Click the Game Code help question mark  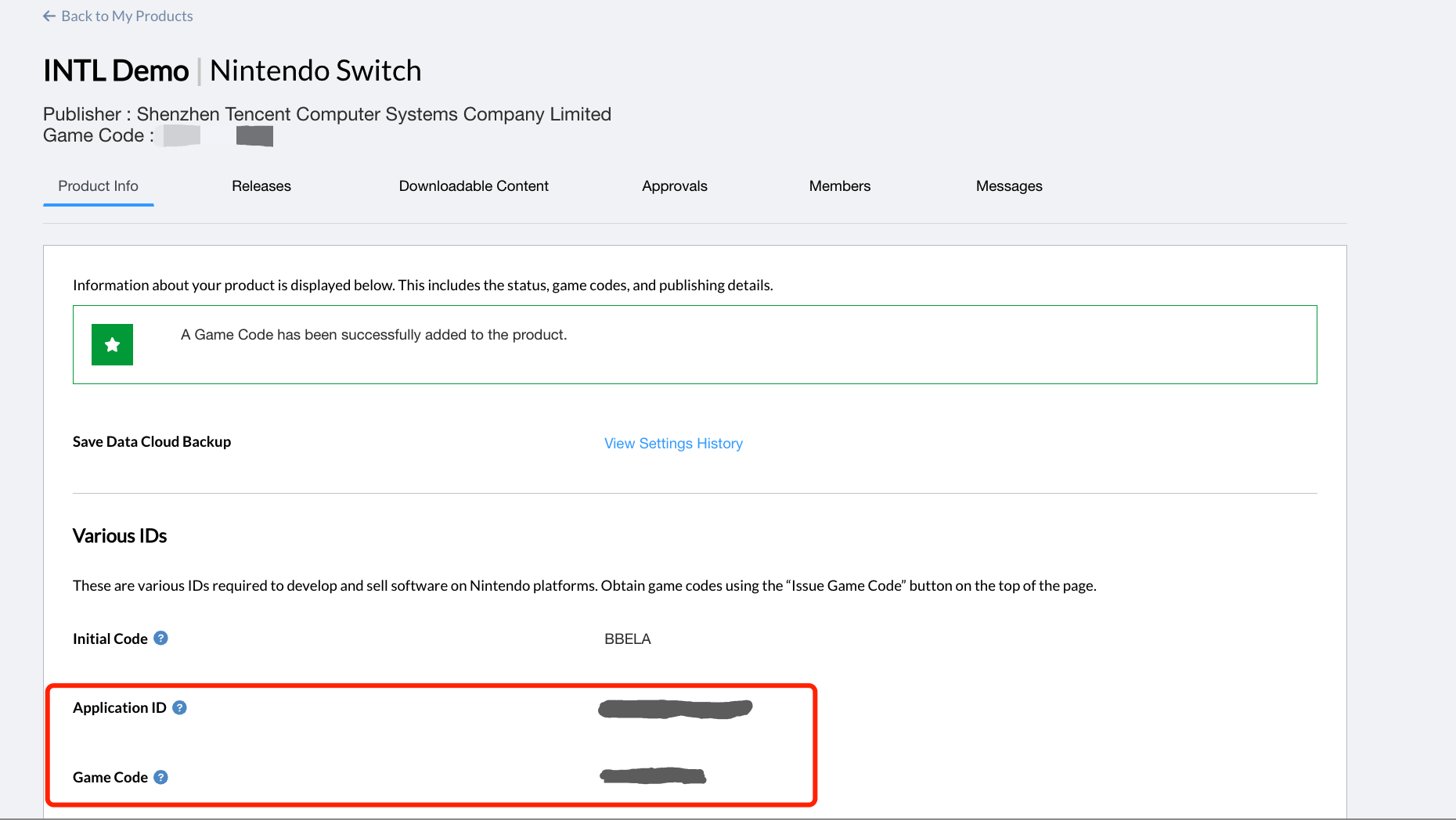click(x=160, y=777)
